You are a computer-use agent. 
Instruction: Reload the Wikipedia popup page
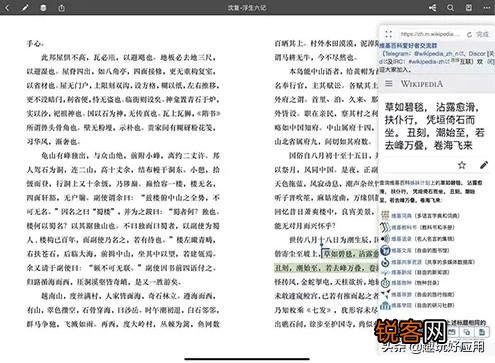click(470, 34)
